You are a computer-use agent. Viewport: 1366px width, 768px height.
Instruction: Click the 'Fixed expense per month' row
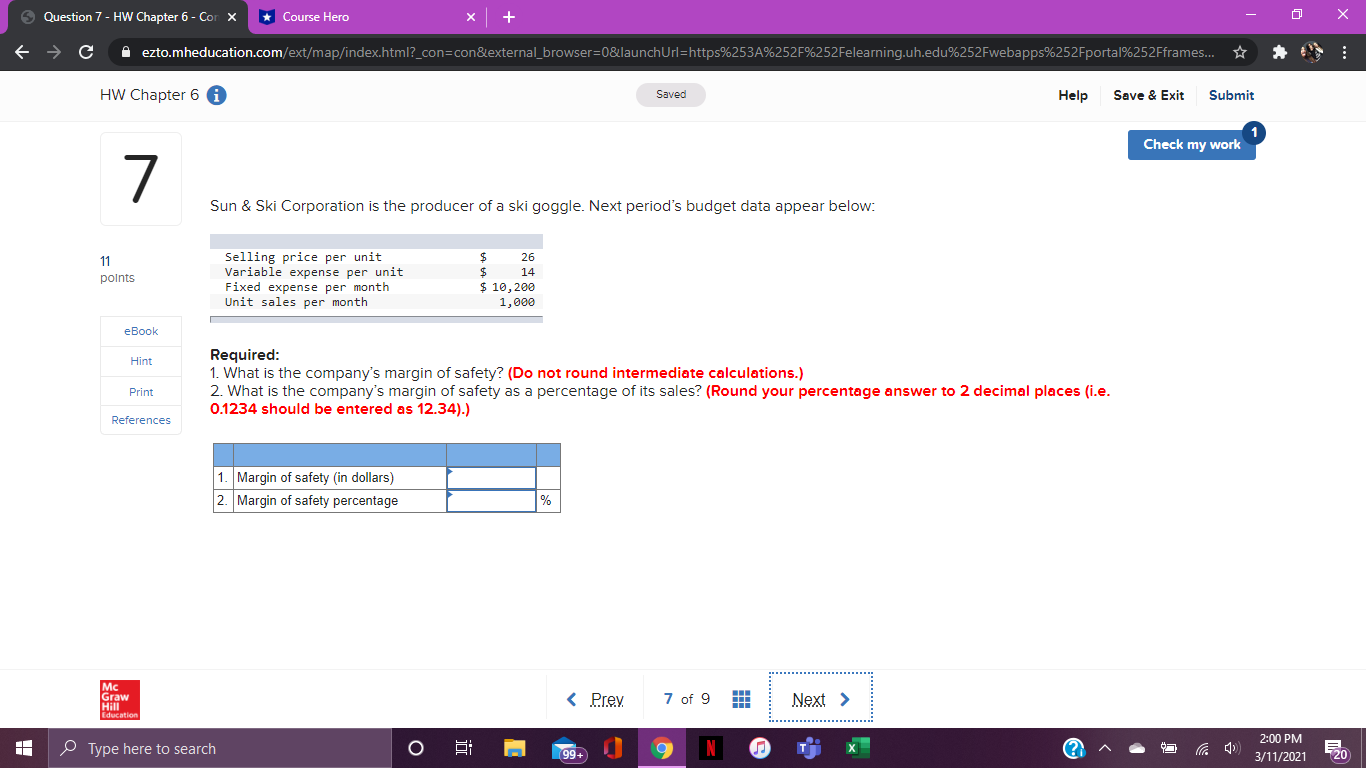point(376,287)
